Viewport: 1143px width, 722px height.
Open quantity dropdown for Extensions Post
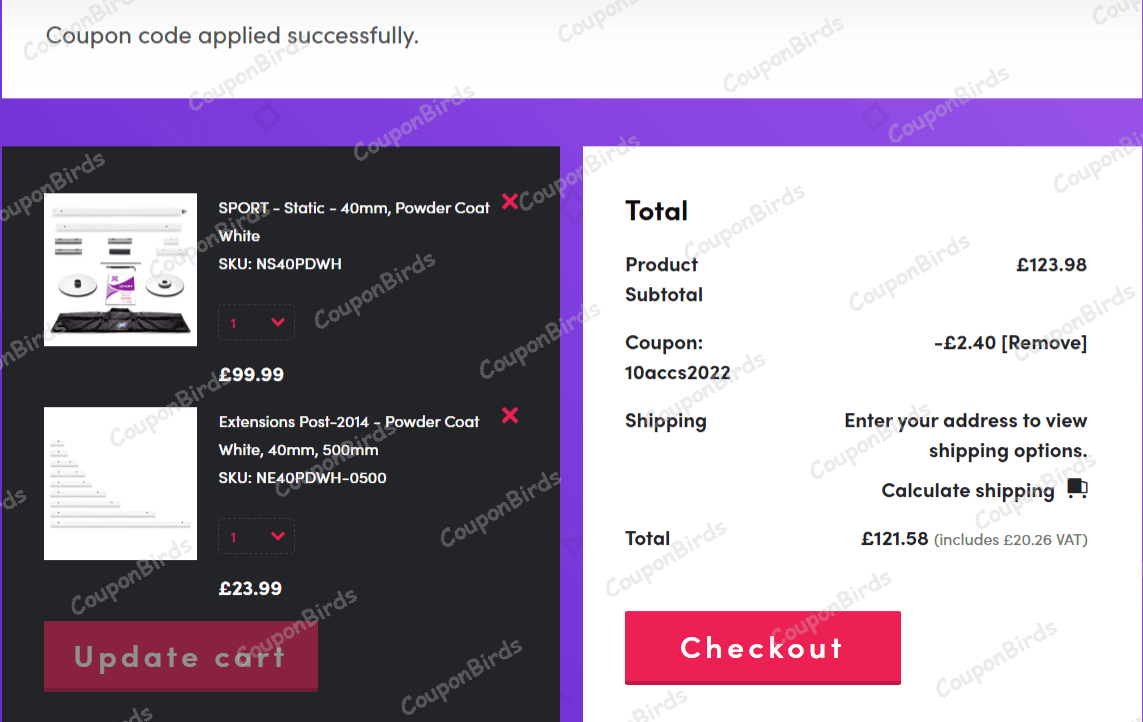(x=257, y=536)
